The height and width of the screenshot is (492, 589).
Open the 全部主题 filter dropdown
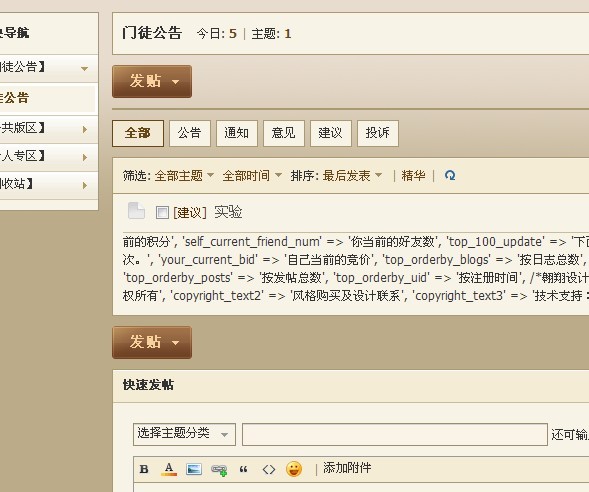[184, 175]
